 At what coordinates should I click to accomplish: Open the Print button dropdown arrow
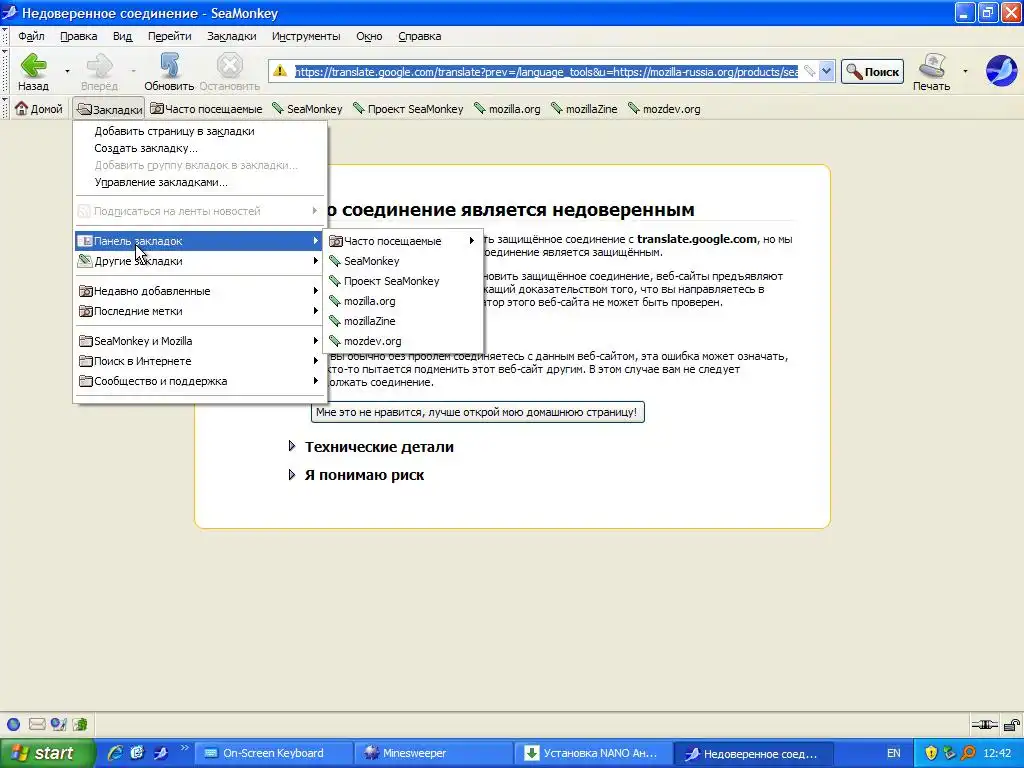[965, 71]
